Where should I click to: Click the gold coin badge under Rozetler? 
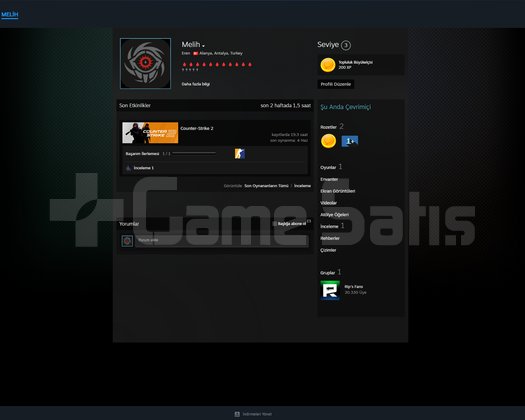[x=328, y=141]
